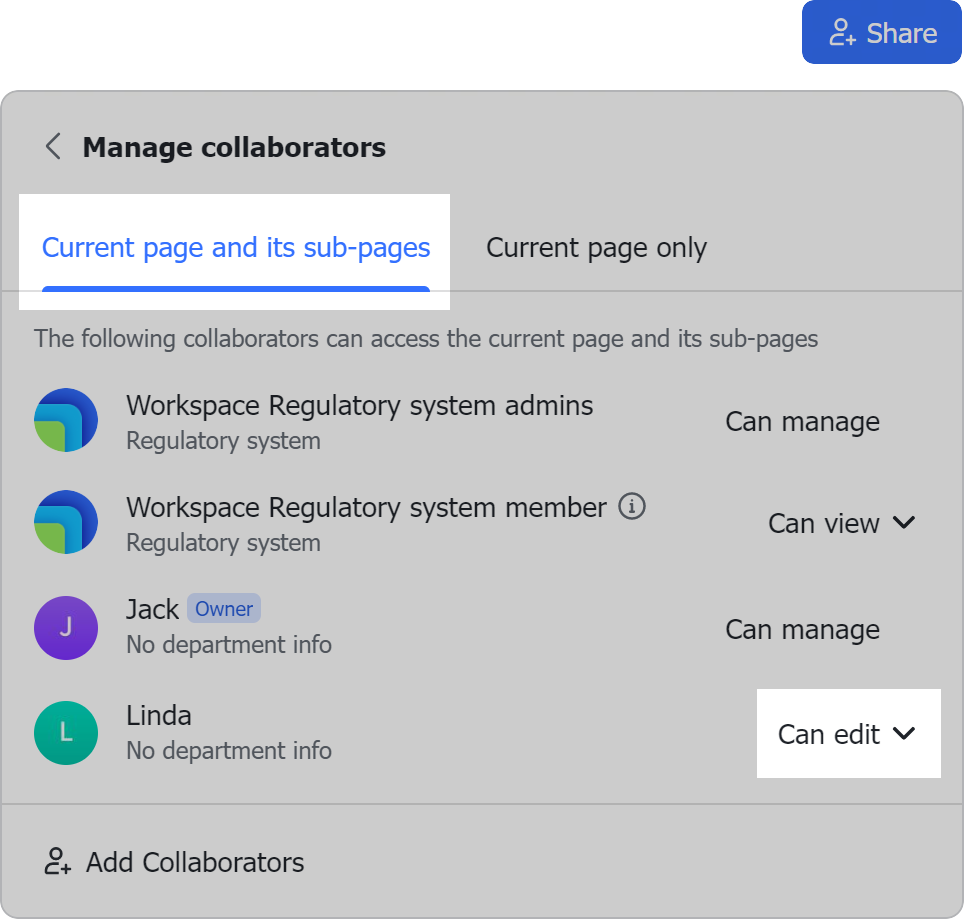Click the Add Collaborators person-plus icon
Screen dimensions: 964x919
(58, 862)
